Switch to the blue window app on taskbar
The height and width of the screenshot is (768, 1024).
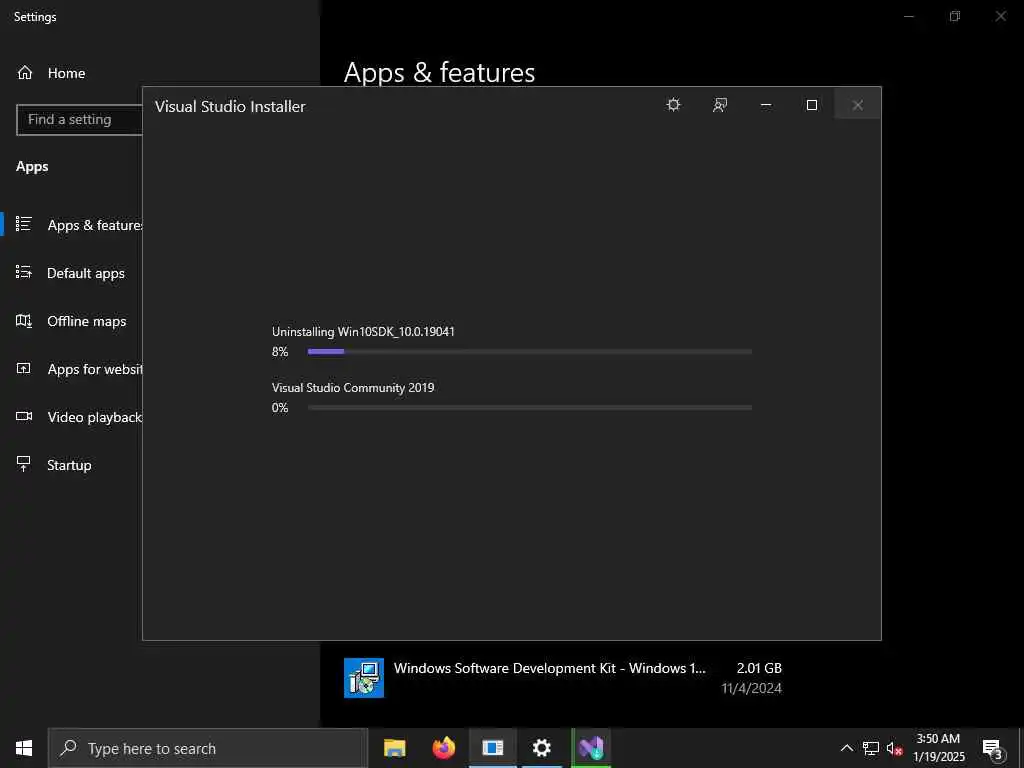(492, 748)
